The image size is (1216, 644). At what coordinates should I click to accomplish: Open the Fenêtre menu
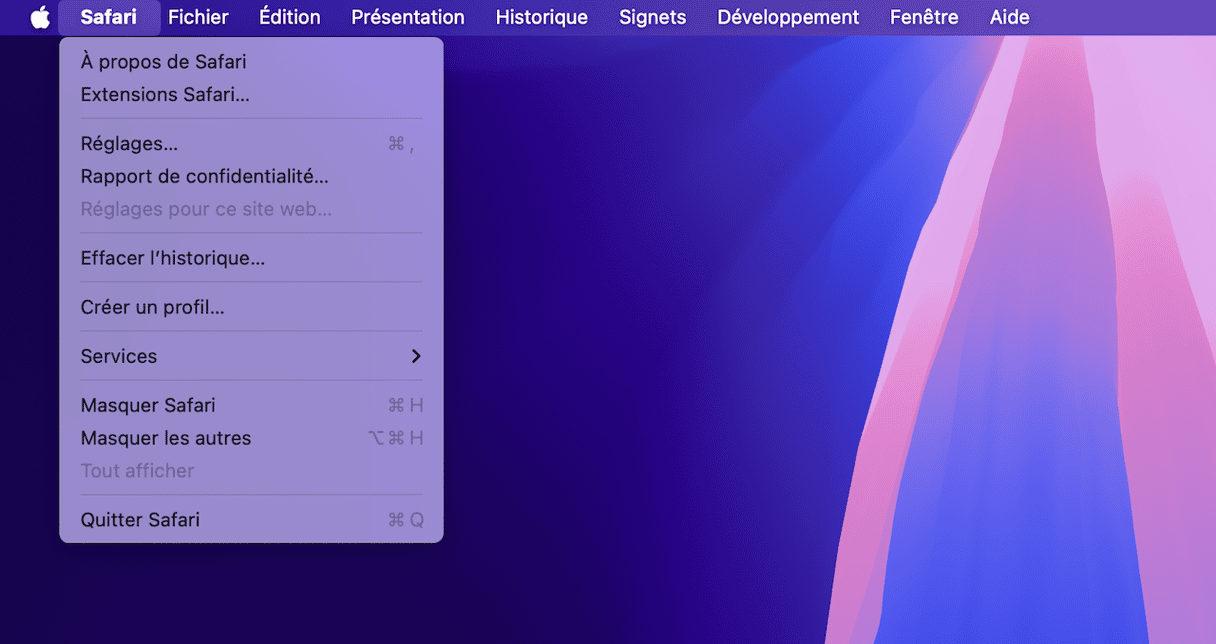pyautogui.click(x=923, y=17)
